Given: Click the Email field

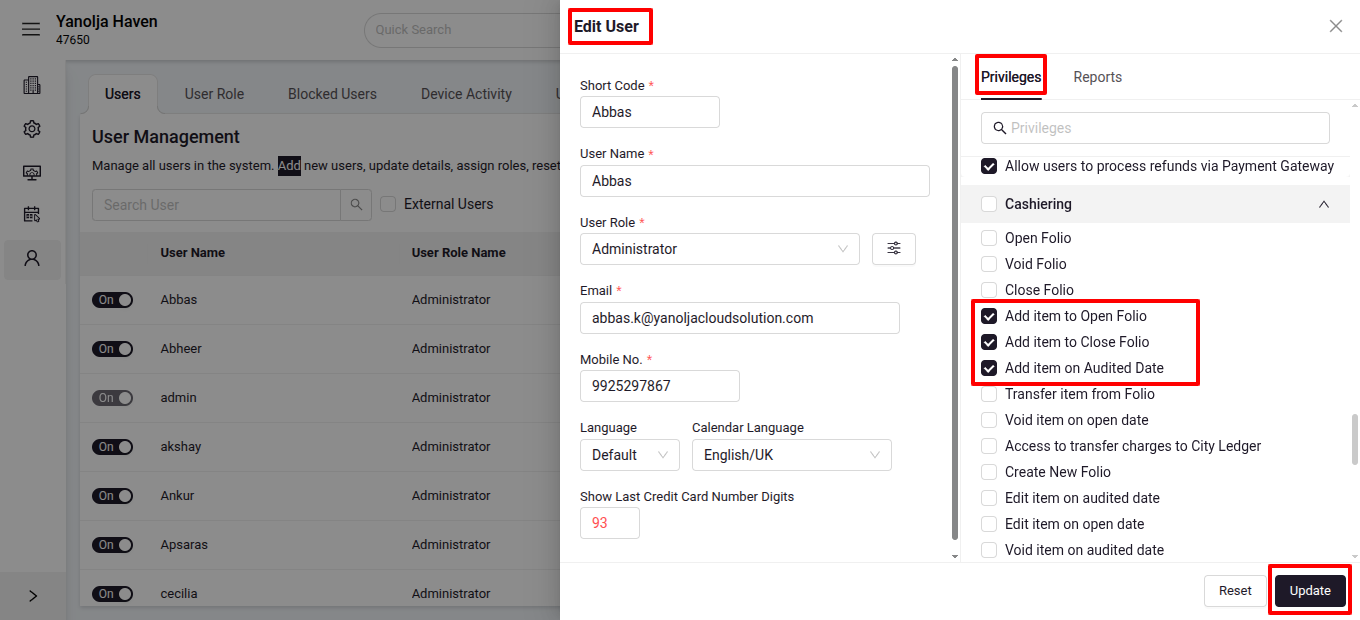Looking at the screenshot, I should click(740, 318).
